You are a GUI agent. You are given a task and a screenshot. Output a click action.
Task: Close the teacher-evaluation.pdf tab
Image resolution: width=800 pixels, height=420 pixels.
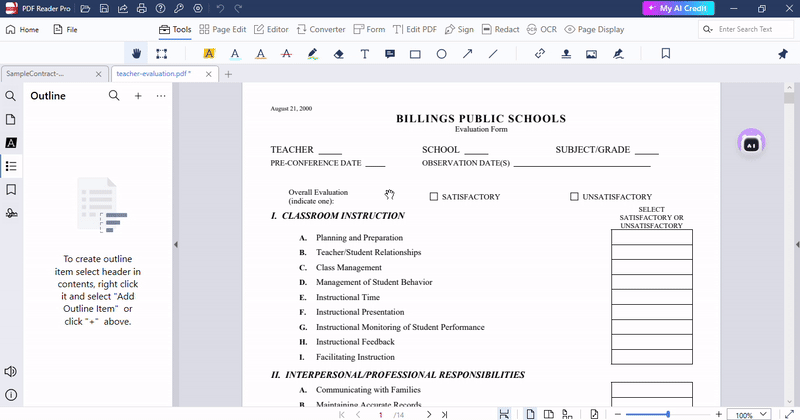pos(209,74)
